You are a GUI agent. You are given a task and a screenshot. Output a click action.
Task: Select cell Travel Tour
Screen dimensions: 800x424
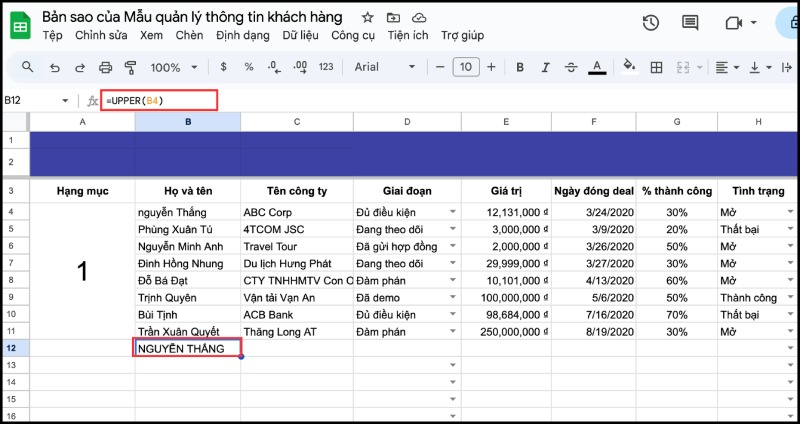(x=297, y=246)
